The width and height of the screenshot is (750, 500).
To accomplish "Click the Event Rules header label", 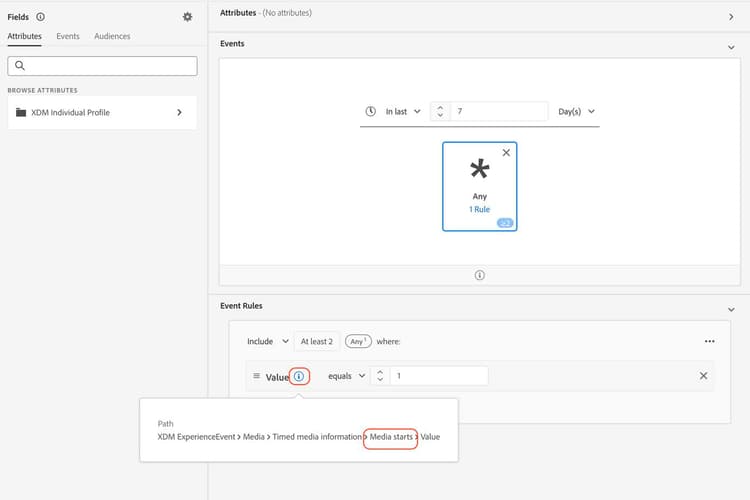I will pos(241,306).
